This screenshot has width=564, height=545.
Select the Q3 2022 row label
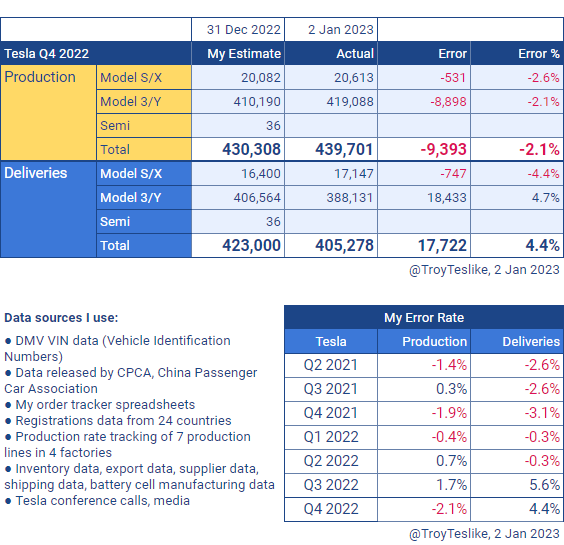click(331, 485)
